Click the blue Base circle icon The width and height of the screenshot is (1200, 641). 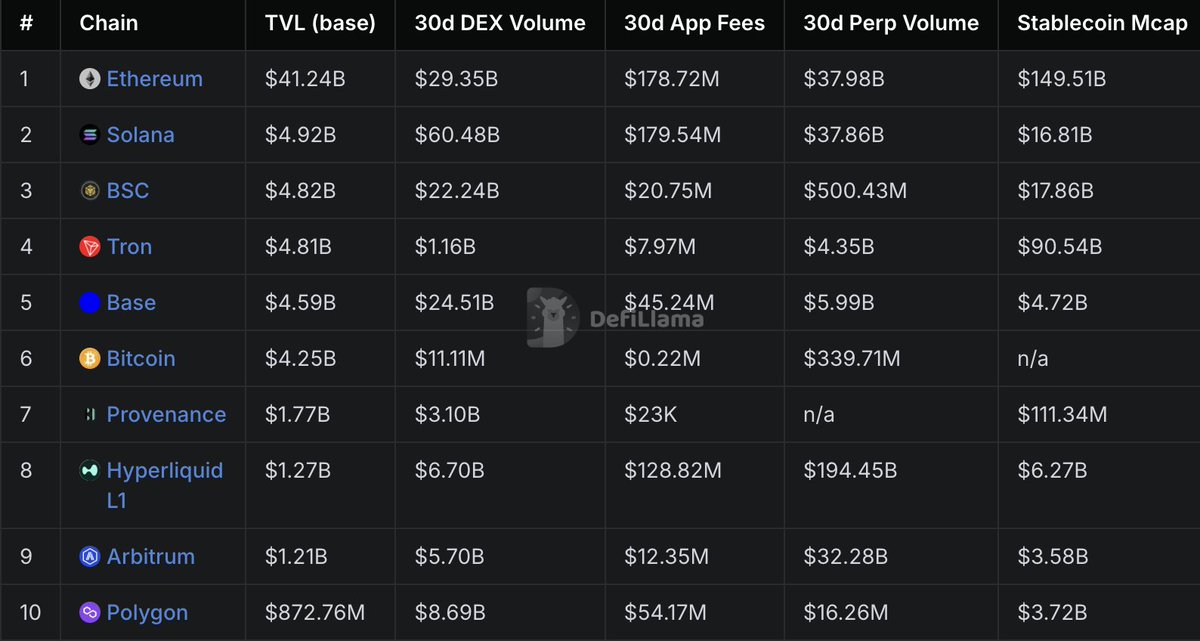90,303
